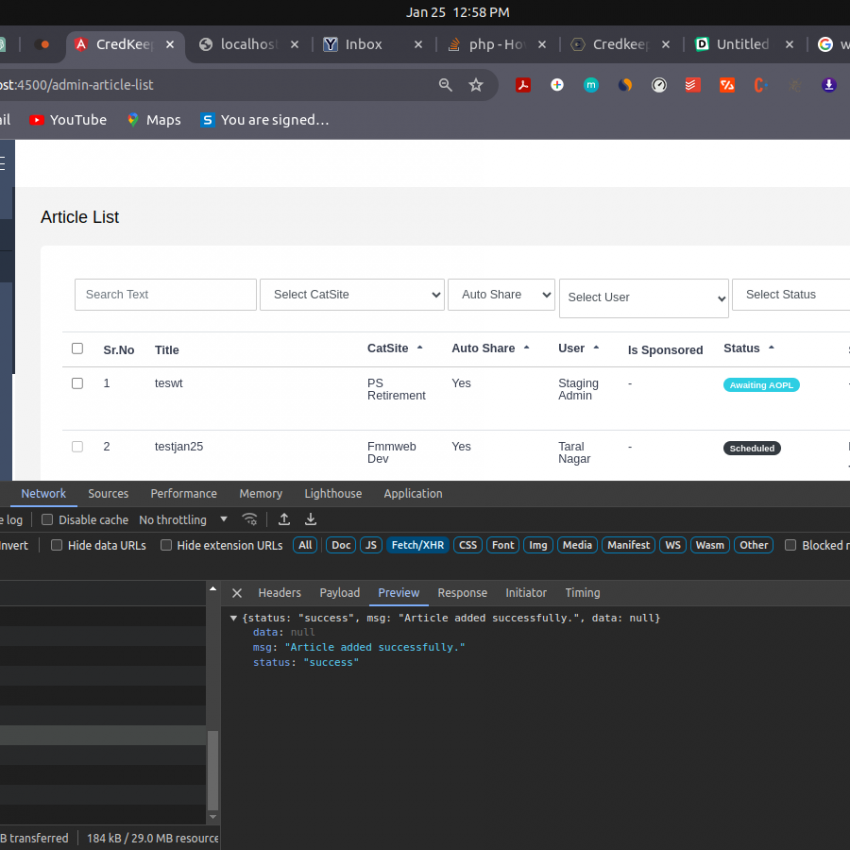Click the speedometer extension icon

(x=659, y=85)
